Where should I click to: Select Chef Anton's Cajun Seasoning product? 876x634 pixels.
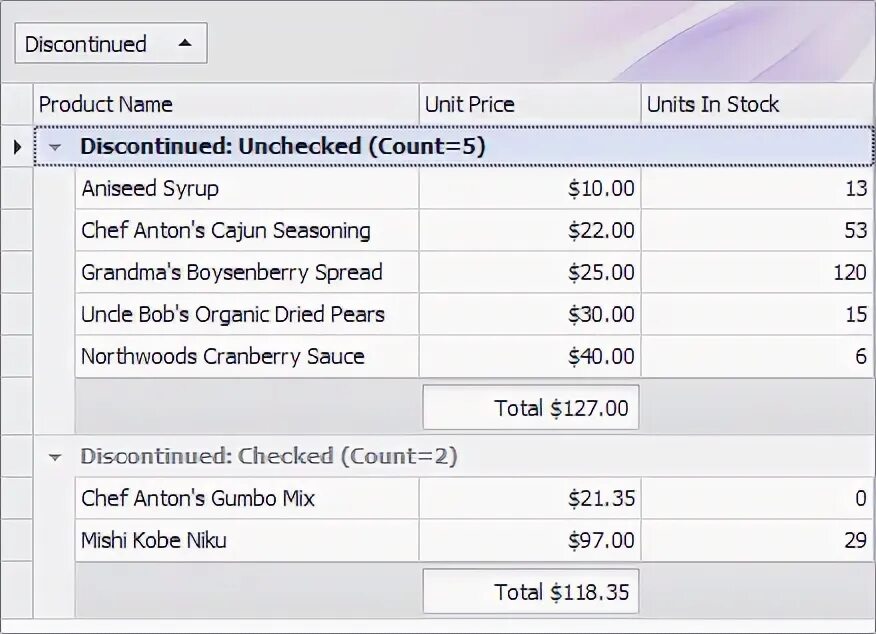point(226,231)
